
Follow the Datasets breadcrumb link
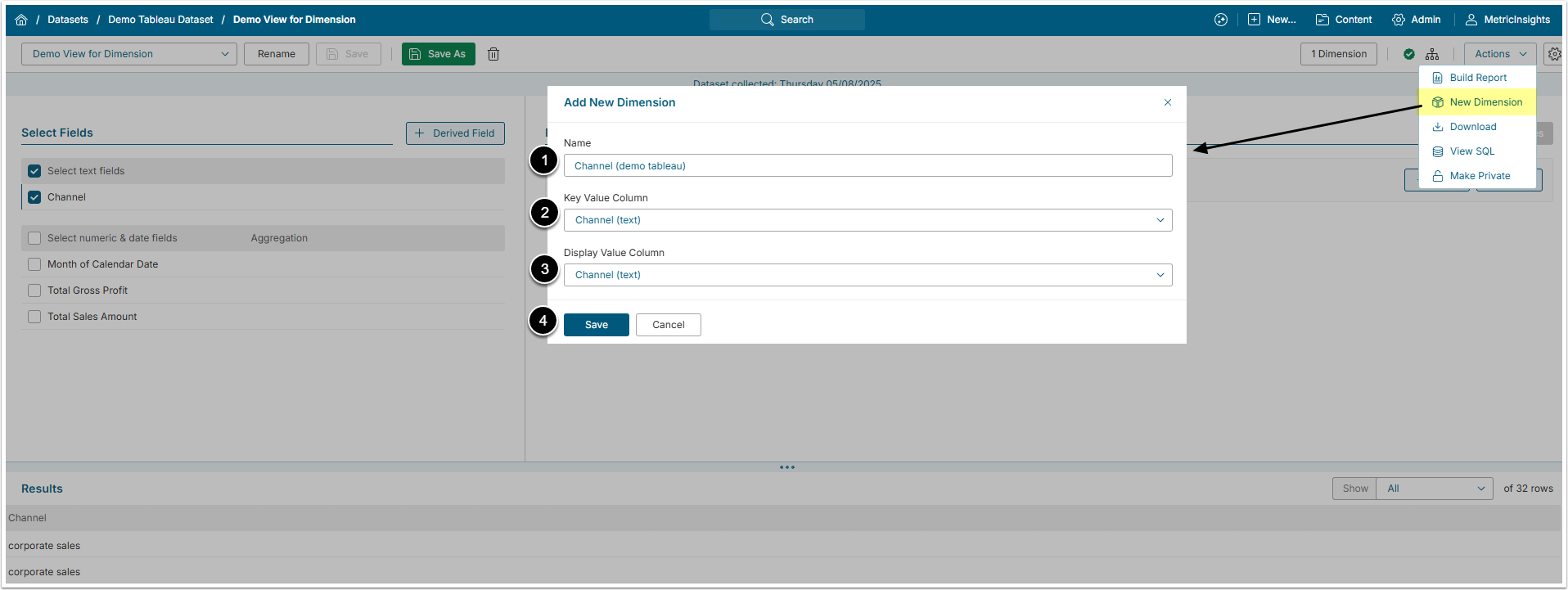pos(68,20)
